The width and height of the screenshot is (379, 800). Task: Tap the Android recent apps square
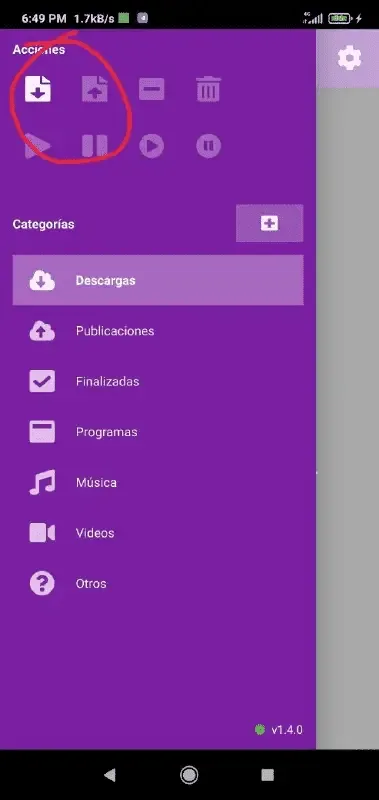268,775
